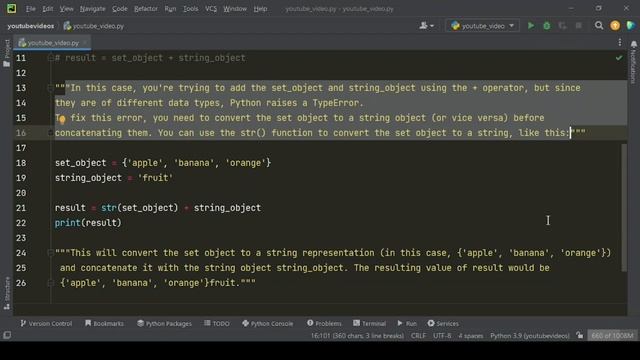Open the Notifications tool window bell
Viewport: 640px width, 360px height.
[x=633, y=44]
